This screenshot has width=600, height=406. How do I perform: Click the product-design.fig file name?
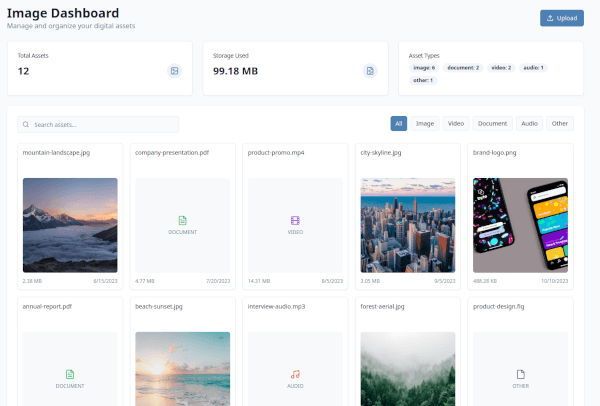pyautogui.click(x=499, y=307)
